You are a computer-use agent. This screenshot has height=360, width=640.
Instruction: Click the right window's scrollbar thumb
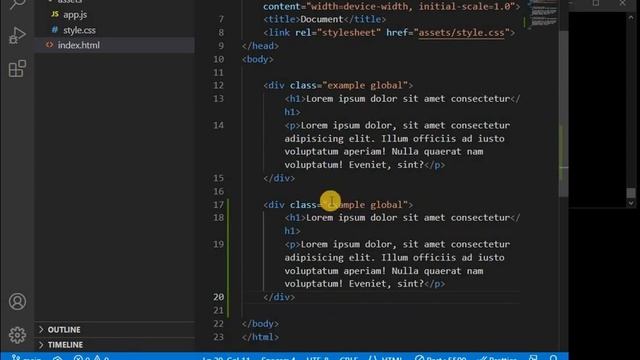pos(631,192)
